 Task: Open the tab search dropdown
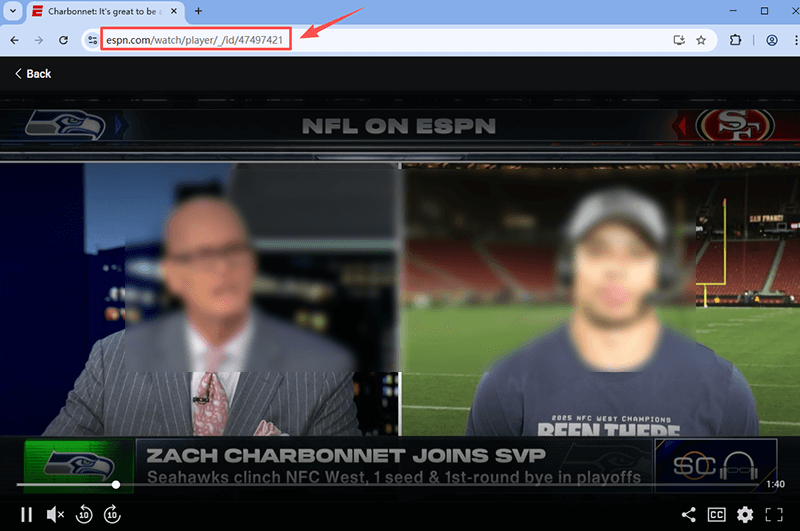[x=13, y=11]
